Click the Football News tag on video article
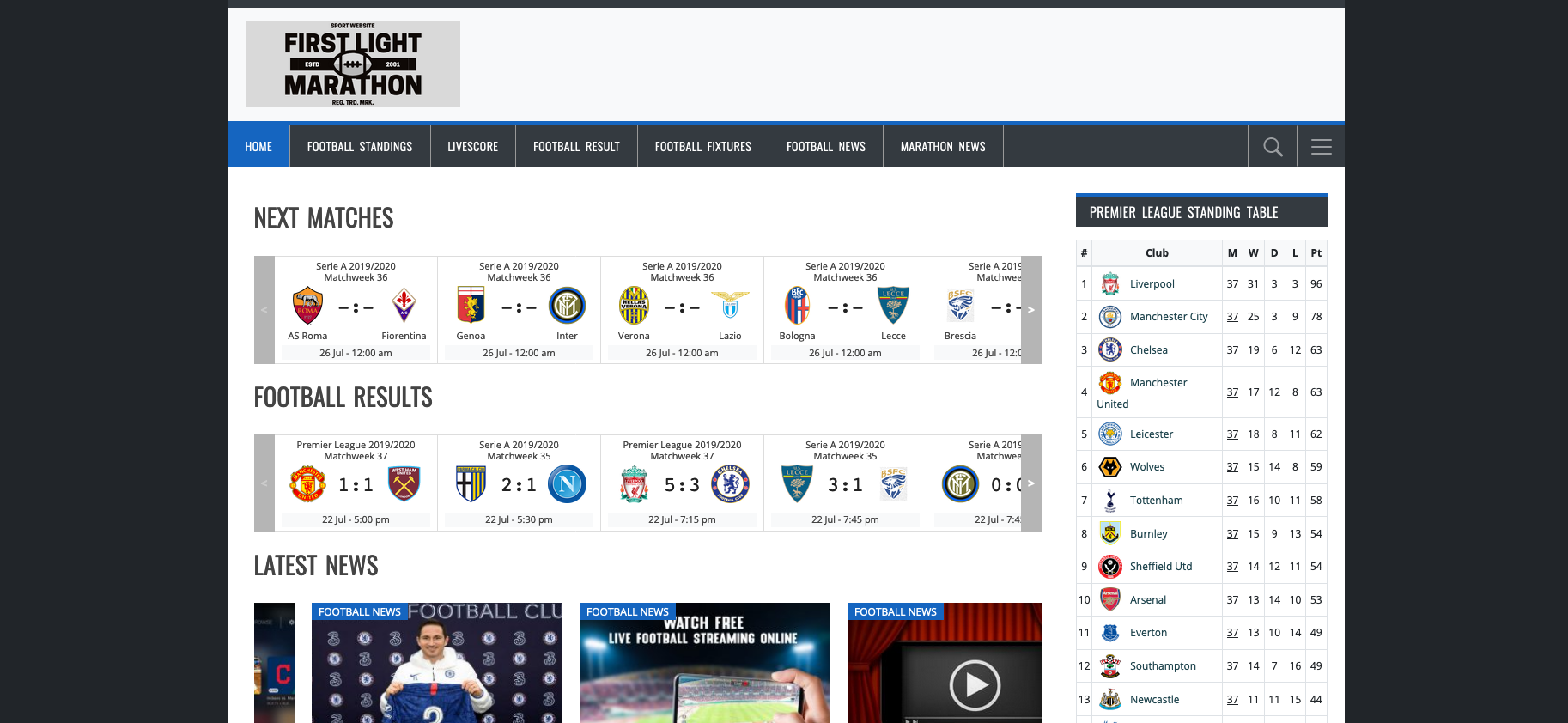 (896, 612)
